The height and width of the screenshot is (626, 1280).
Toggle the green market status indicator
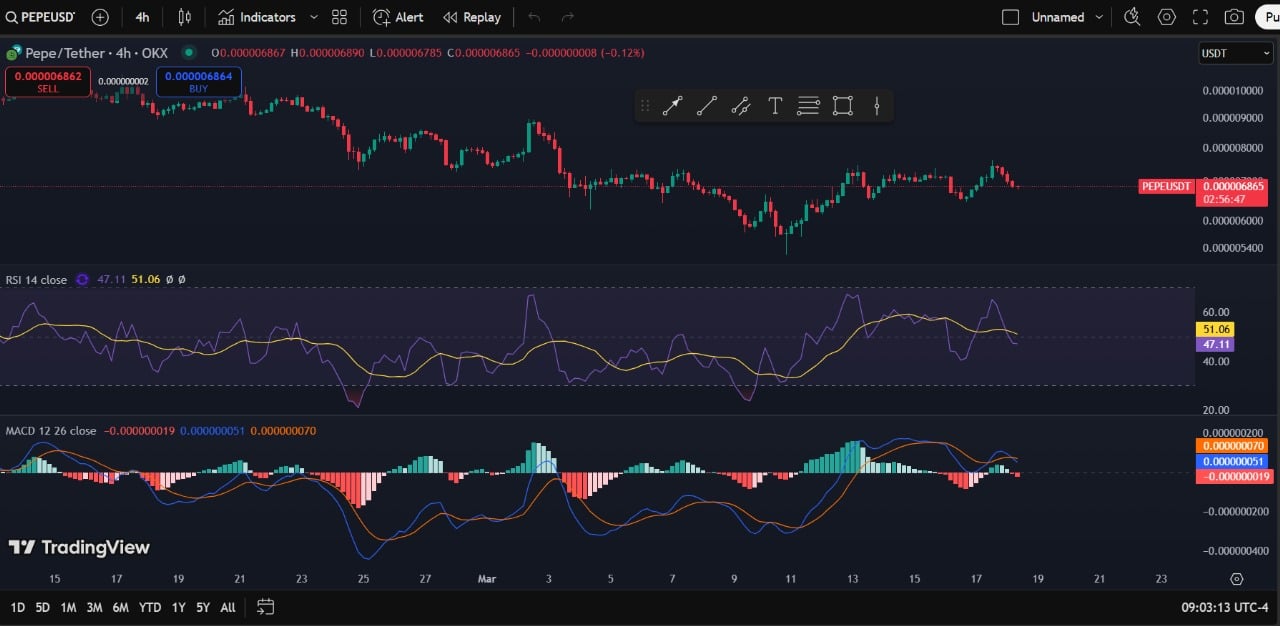pos(188,52)
